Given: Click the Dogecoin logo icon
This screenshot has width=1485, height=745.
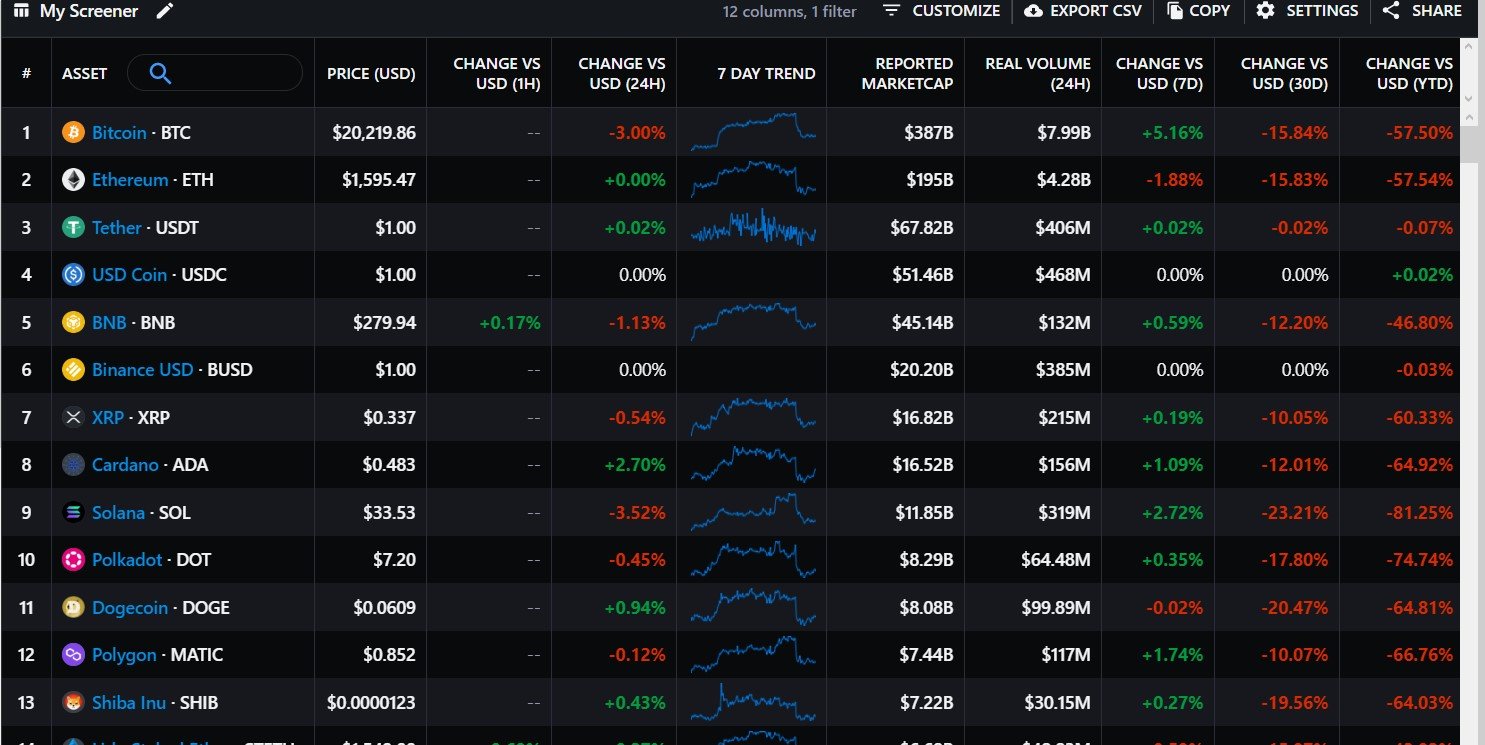Looking at the screenshot, I should coord(73,607).
